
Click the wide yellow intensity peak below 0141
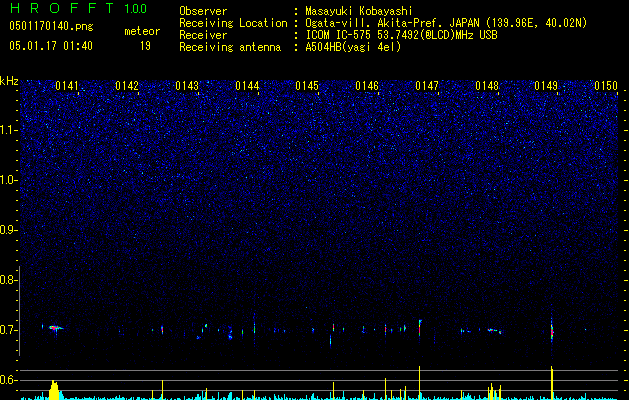point(54,390)
